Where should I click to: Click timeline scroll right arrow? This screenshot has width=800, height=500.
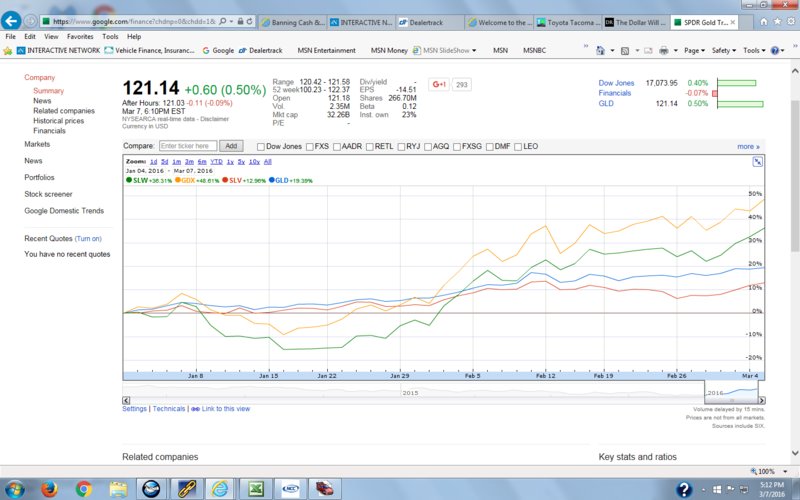point(762,401)
